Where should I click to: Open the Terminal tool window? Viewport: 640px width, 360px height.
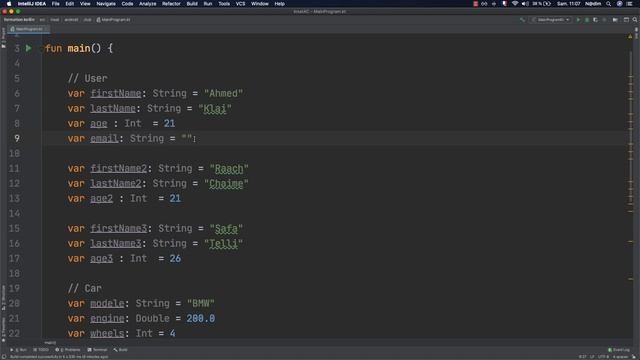click(97, 350)
